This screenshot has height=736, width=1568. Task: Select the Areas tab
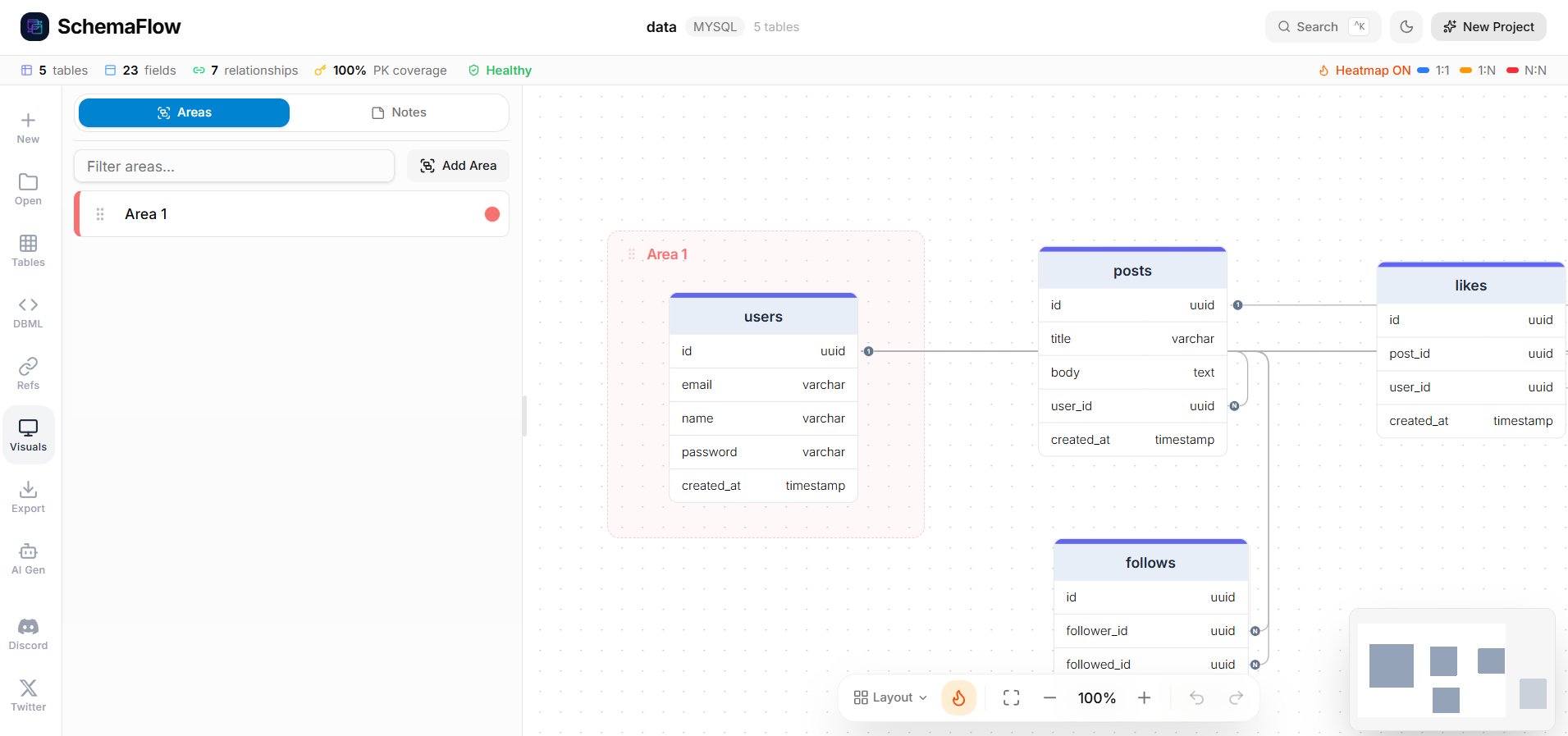click(184, 112)
